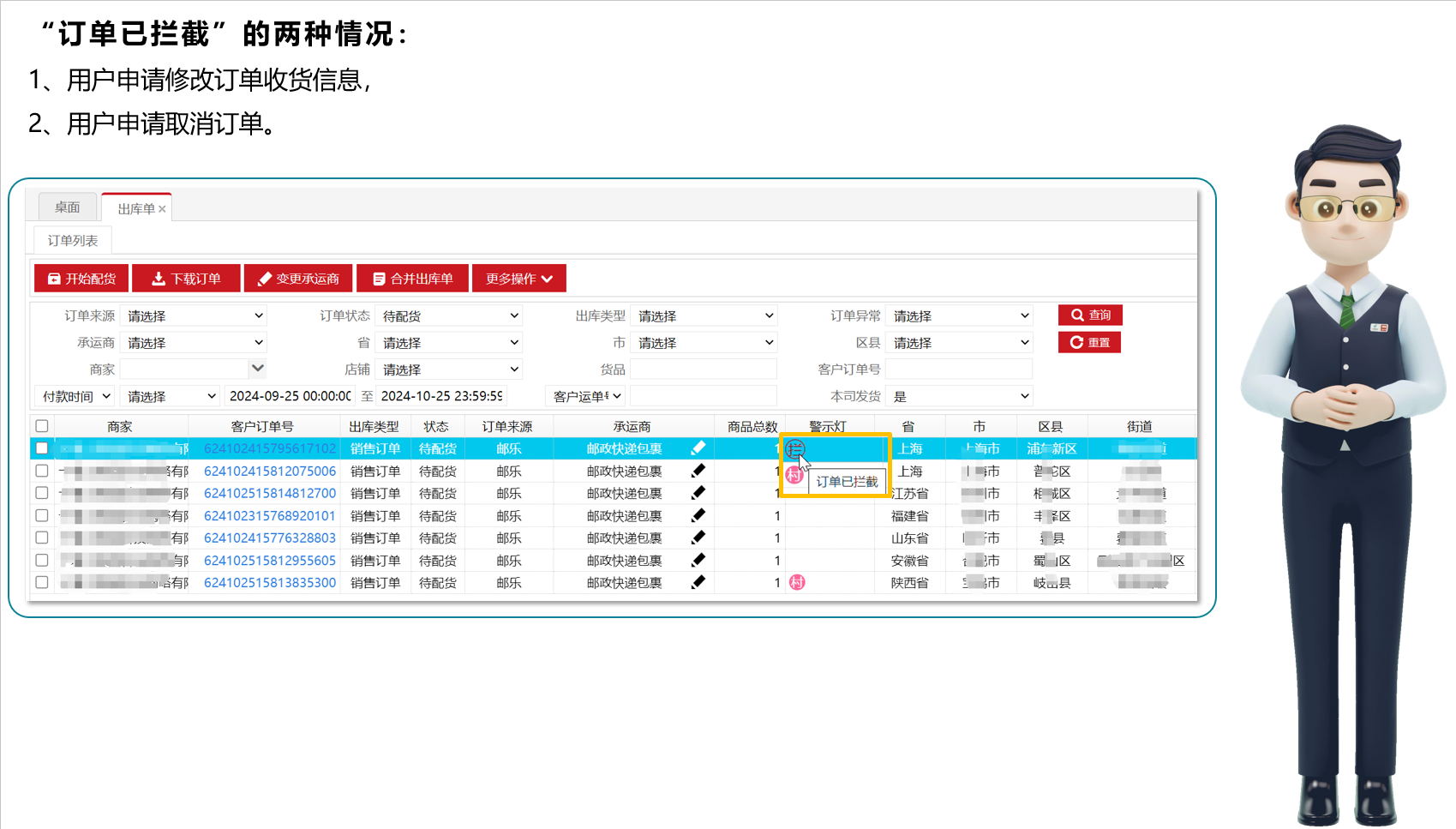
Task: Open the 省 filter dropdown
Action: [x=449, y=343]
